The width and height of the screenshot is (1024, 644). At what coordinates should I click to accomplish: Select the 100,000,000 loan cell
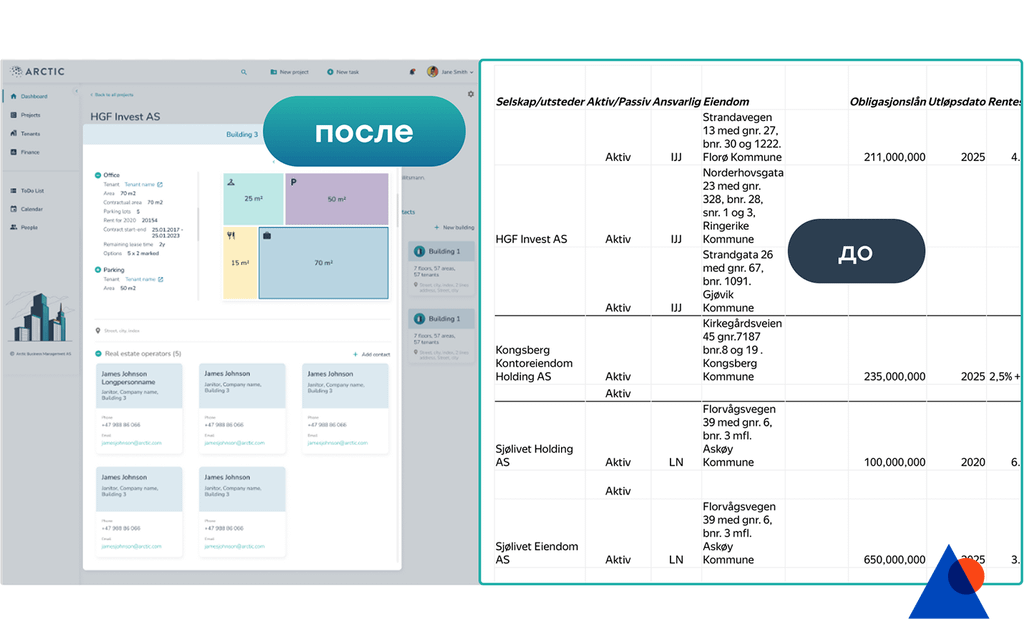(888, 436)
